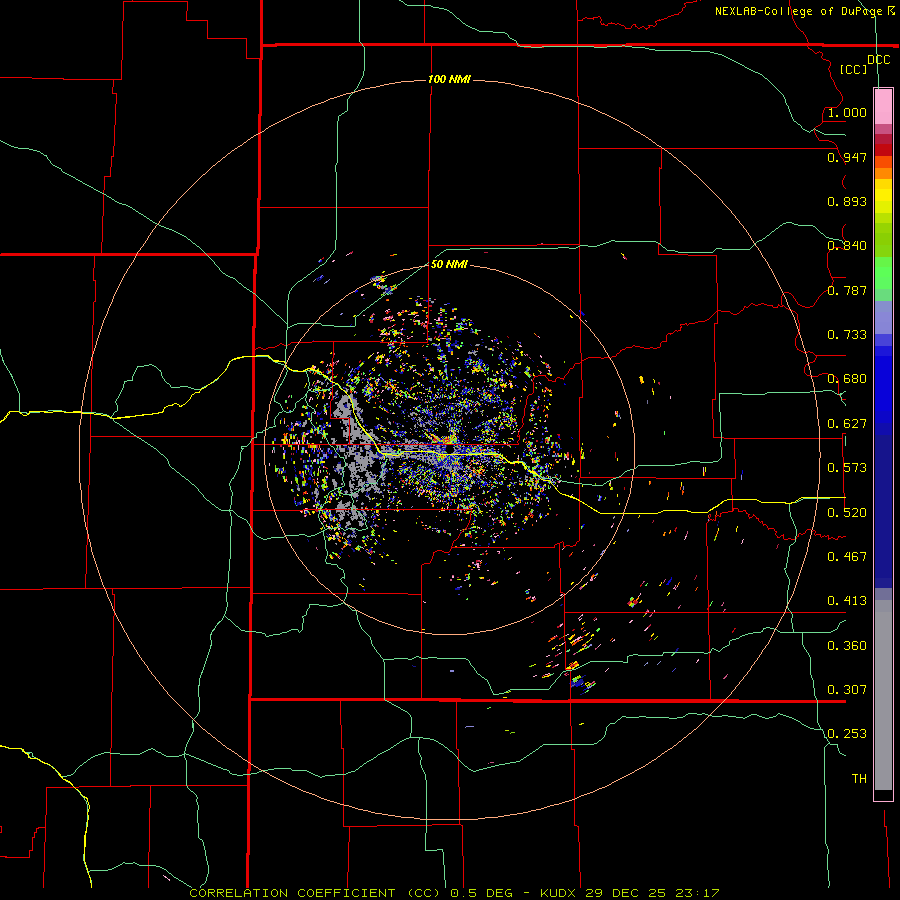900x900 pixels.
Task: Click the 0.467 legend value
Action: [847, 557]
